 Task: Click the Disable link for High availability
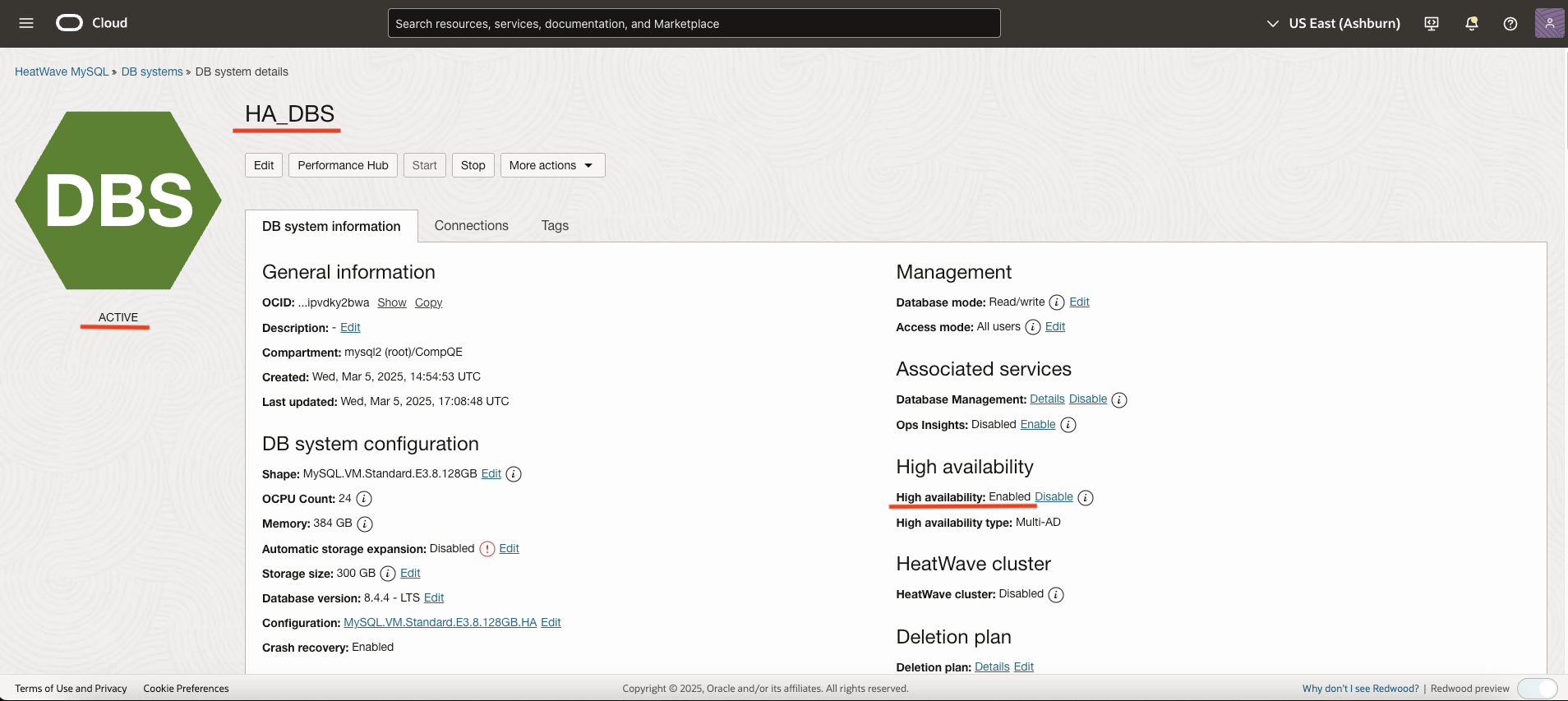[1054, 497]
